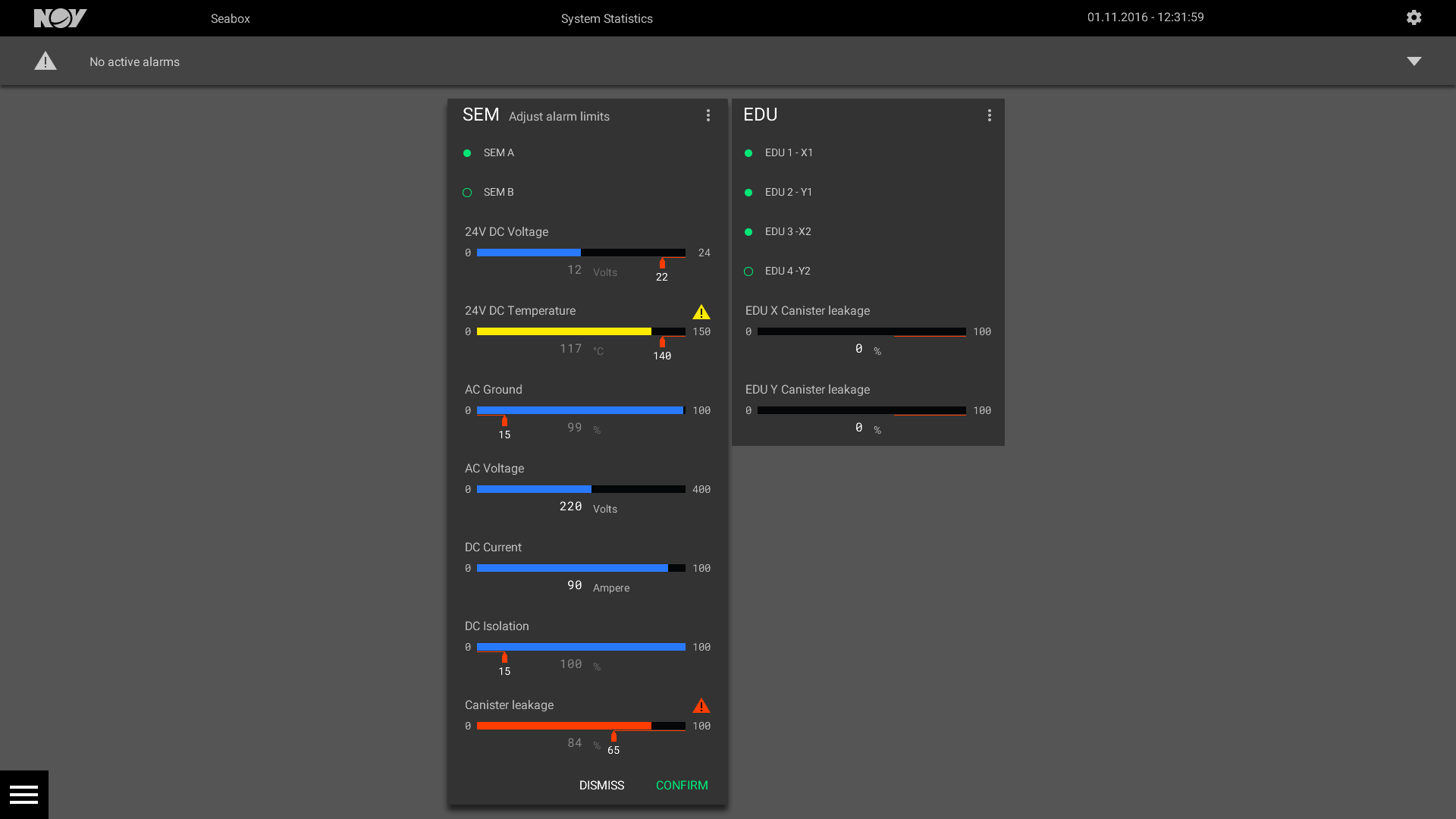Click the DC Isolation label
The image size is (1456, 819).
497,626
